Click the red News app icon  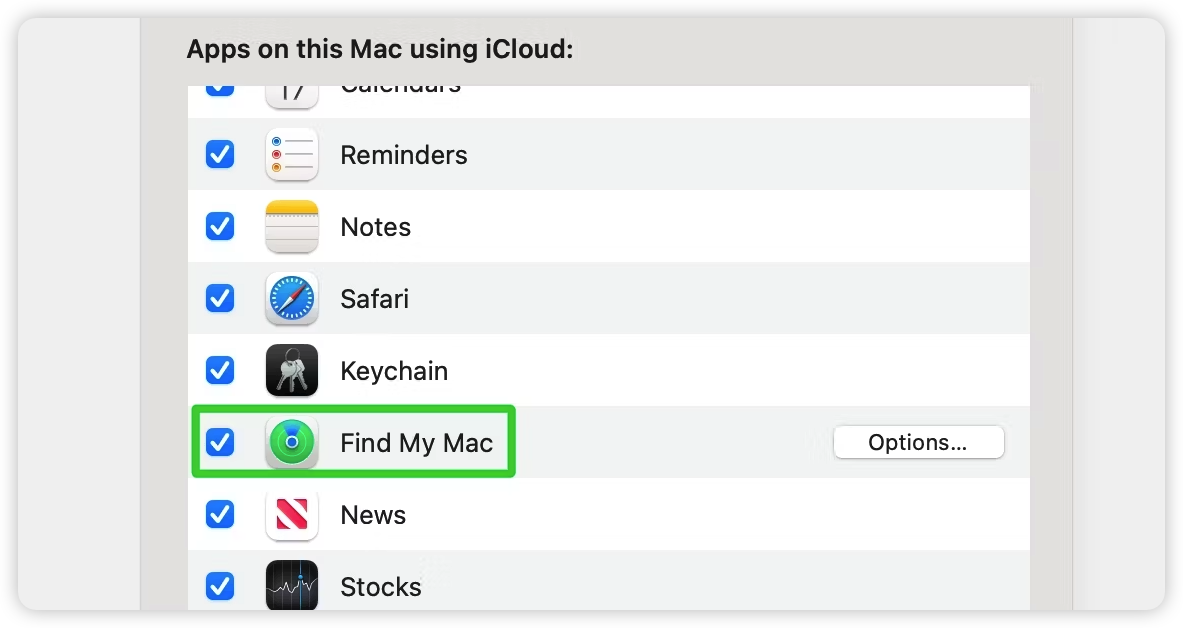click(292, 515)
